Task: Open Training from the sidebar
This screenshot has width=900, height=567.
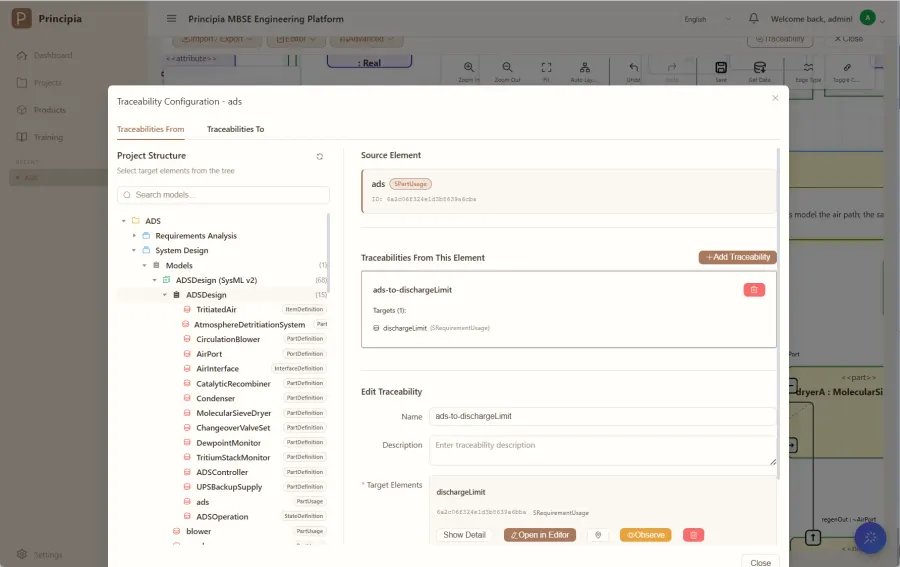Action: [x=48, y=137]
